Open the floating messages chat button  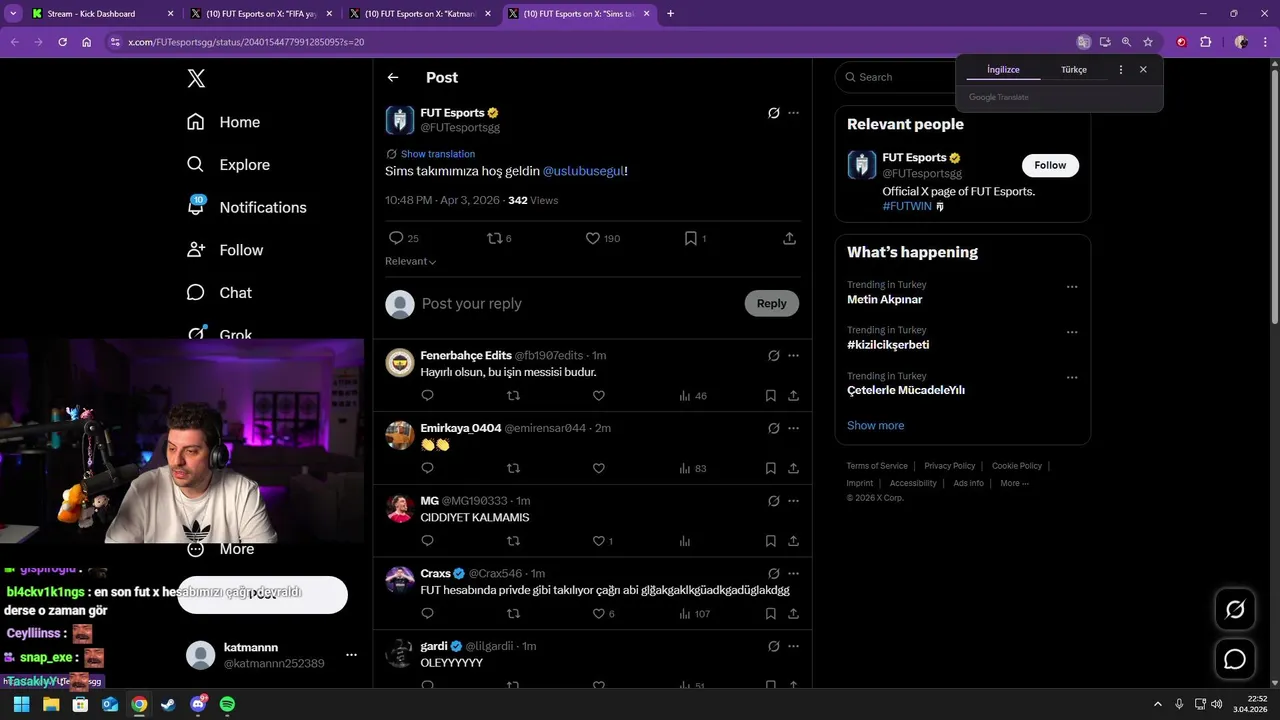(x=1235, y=660)
